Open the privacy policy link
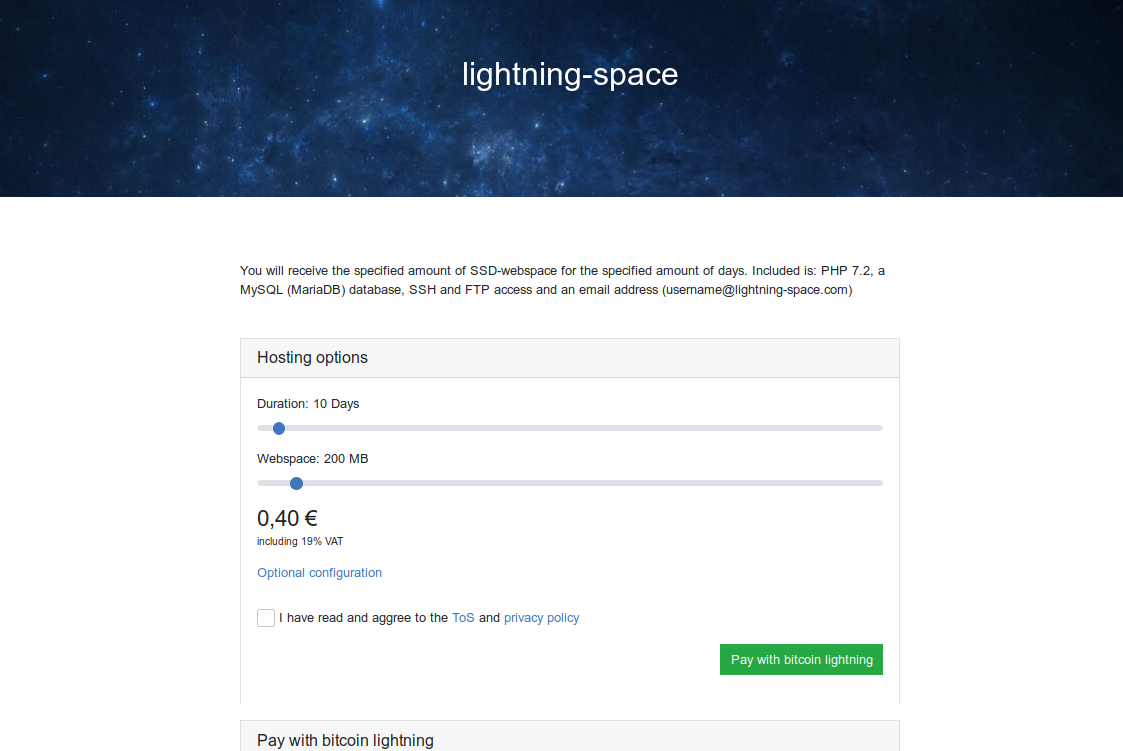 [x=541, y=618]
